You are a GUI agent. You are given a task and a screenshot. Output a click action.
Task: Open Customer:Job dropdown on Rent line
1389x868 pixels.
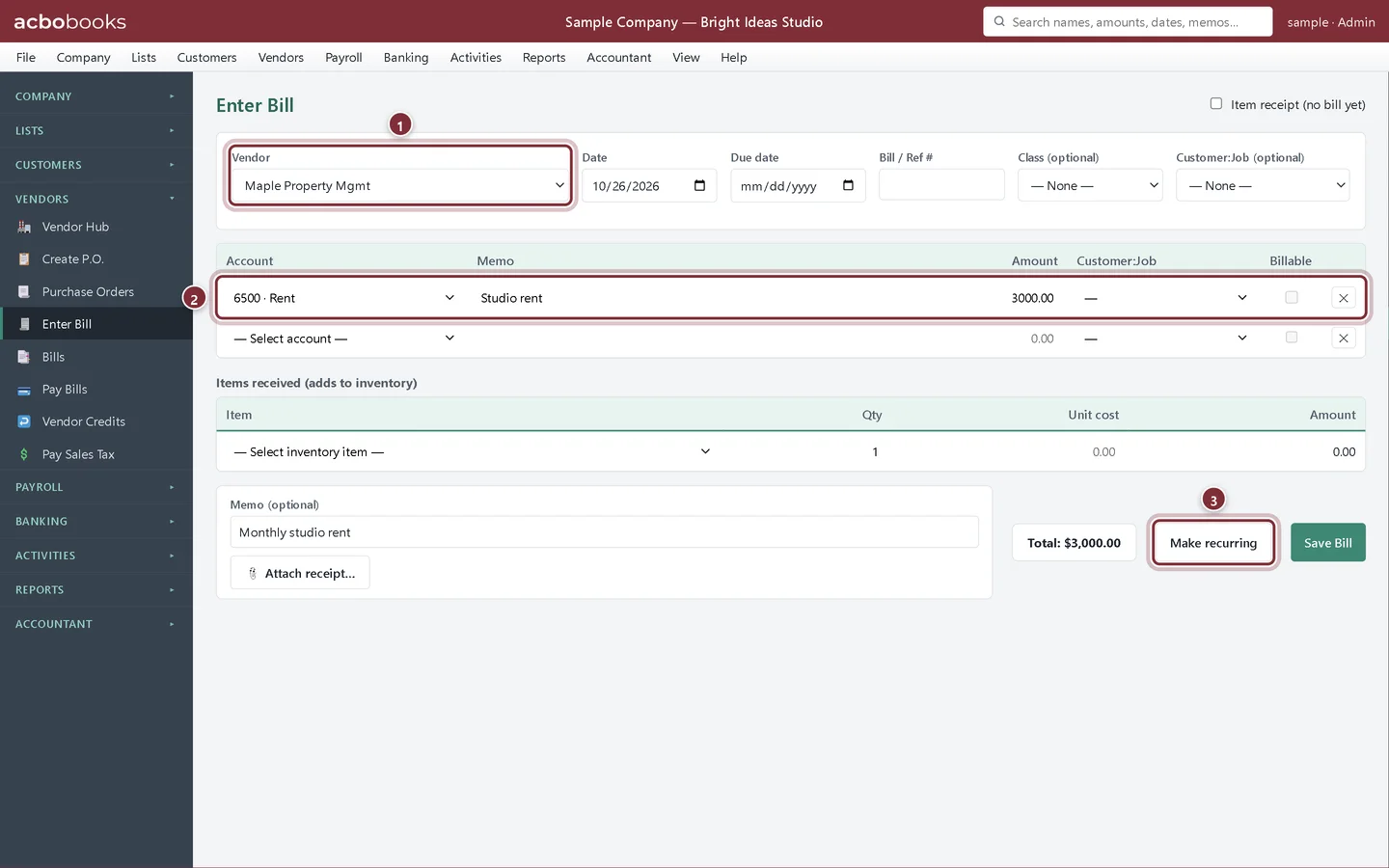pos(1165,298)
